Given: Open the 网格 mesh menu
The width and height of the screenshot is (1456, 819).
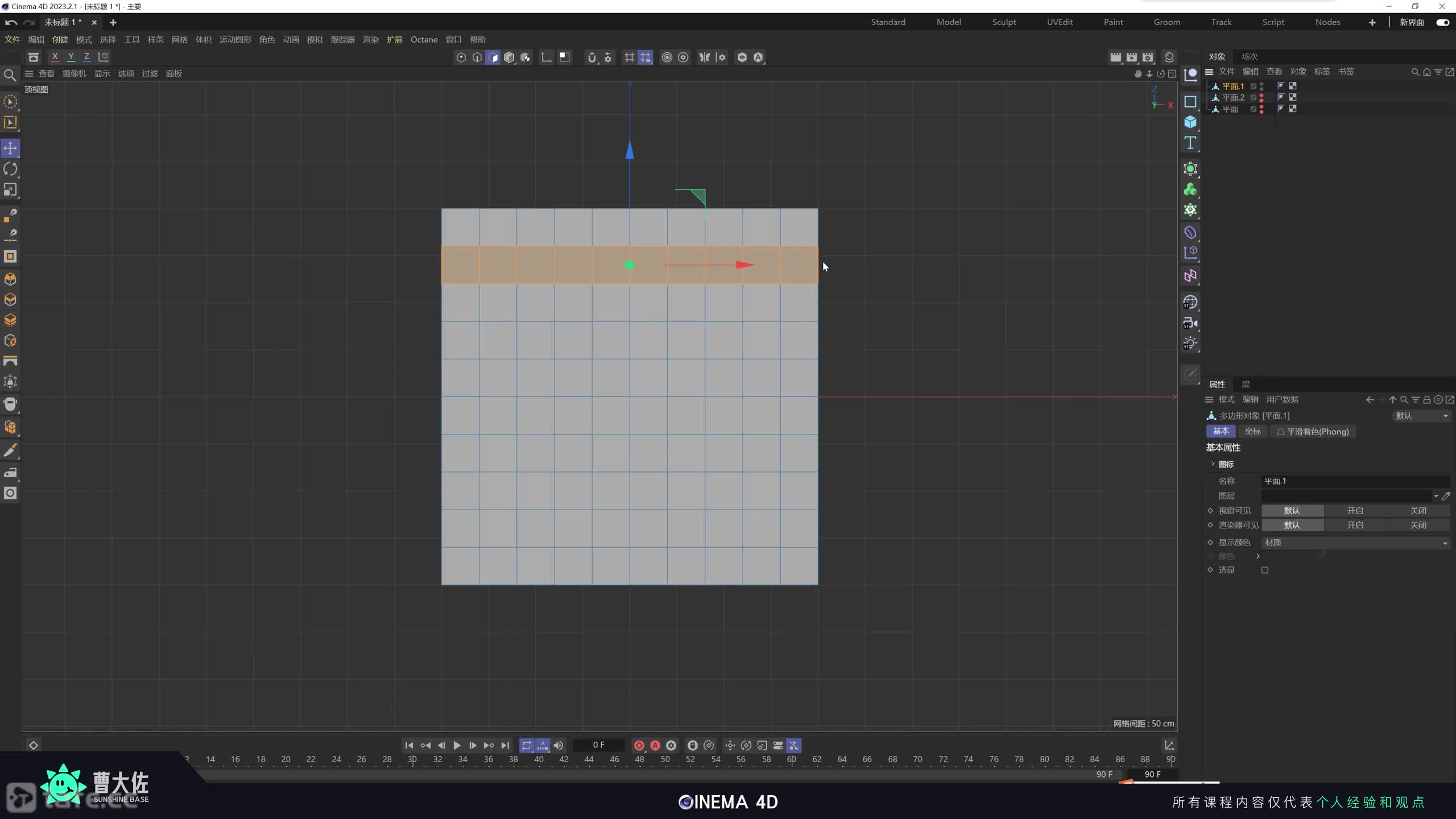Looking at the screenshot, I should [179, 40].
